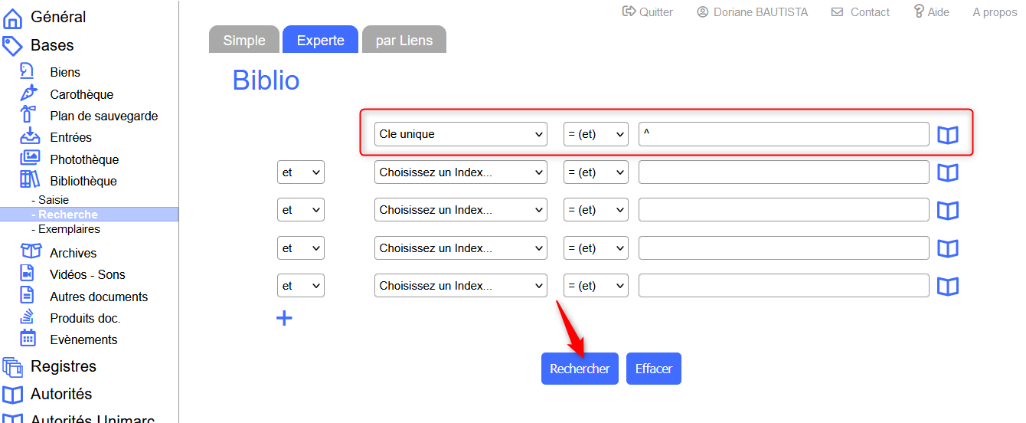The image size is (1026, 423).
Task: Click the Quitter exit icon
Action: tap(629, 12)
